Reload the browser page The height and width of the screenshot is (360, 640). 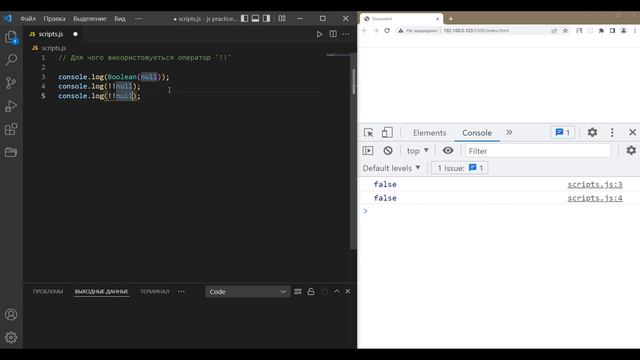387,31
